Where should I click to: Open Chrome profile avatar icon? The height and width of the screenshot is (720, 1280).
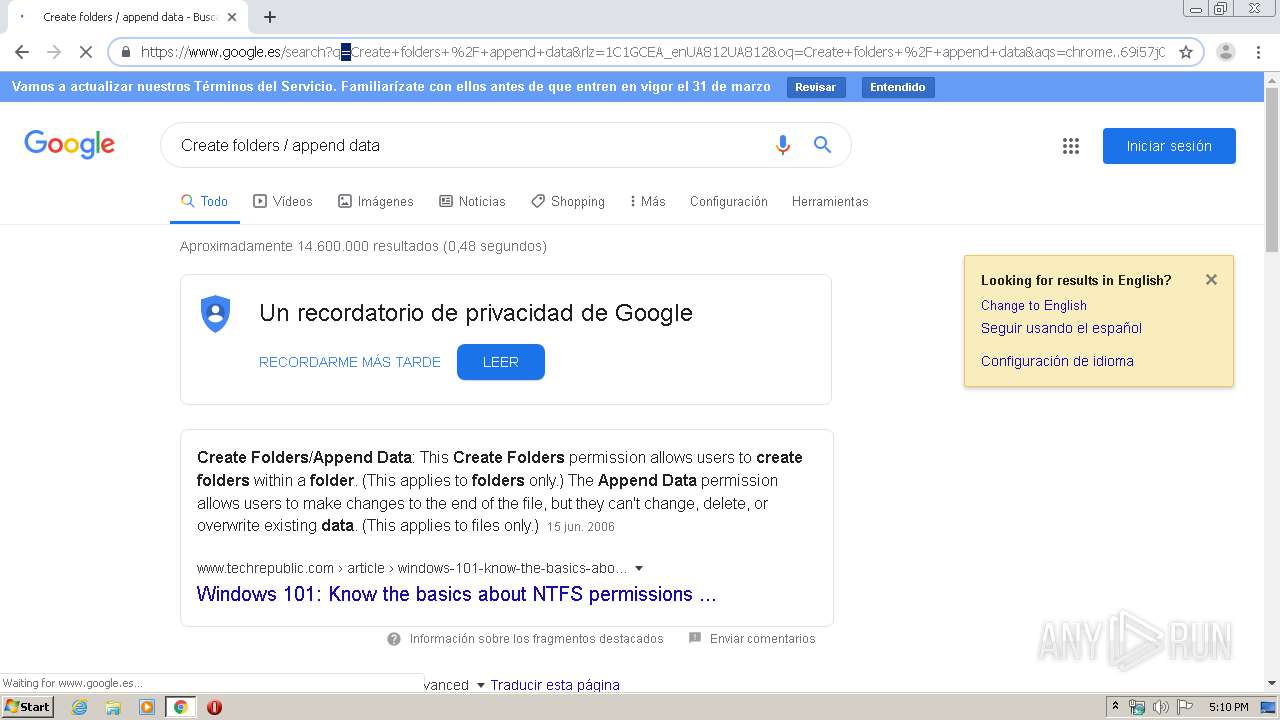coord(1226,52)
